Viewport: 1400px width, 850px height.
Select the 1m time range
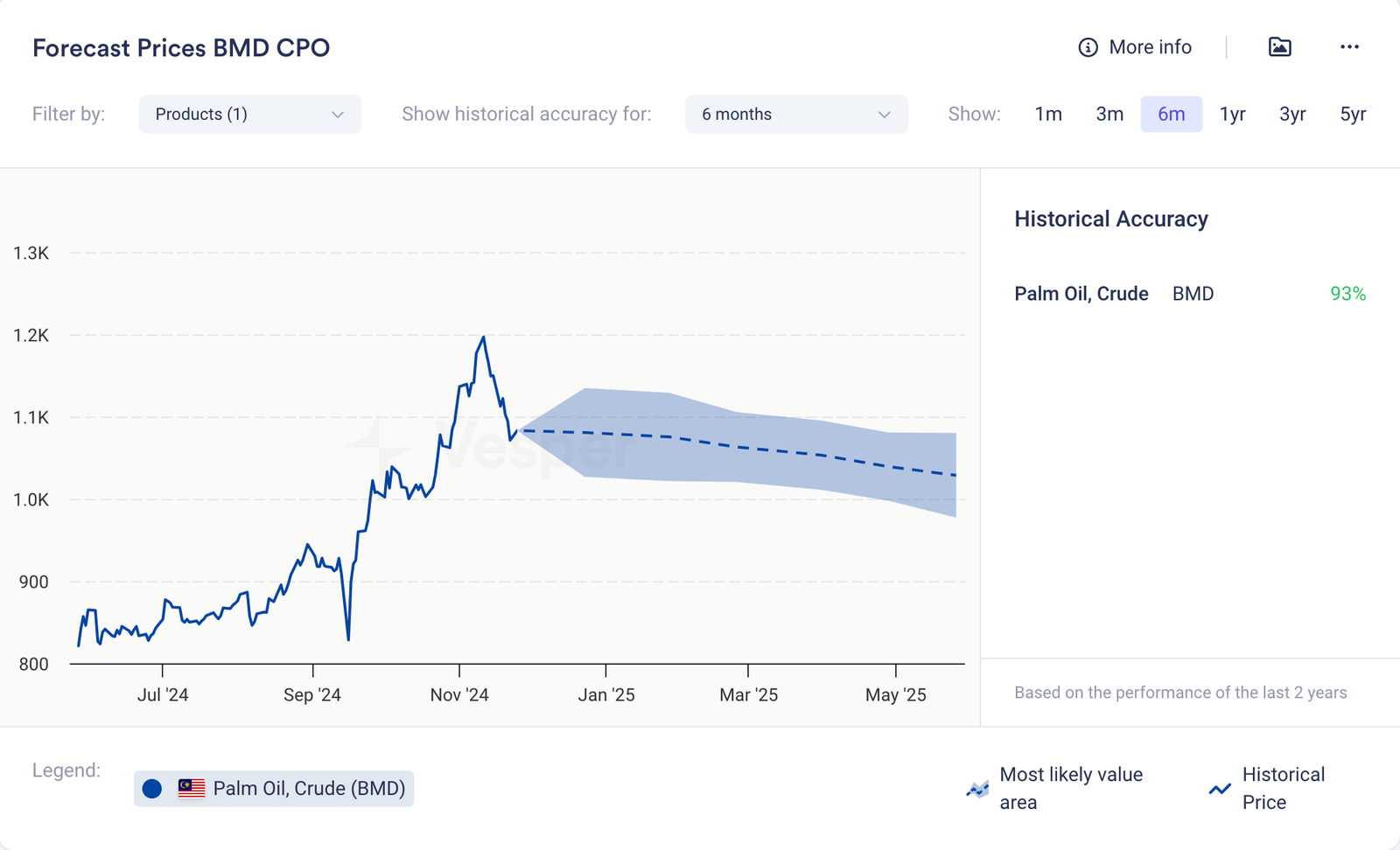(1048, 115)
